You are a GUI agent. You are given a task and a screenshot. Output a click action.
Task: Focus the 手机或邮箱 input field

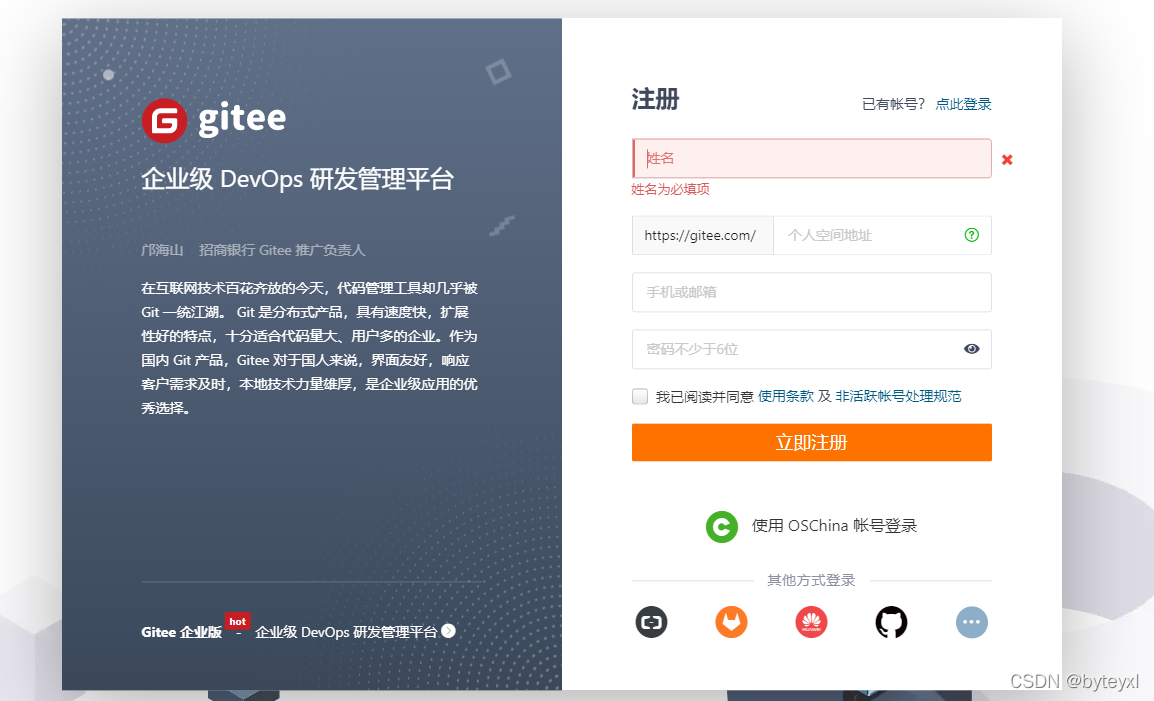[x=812, y=292]
